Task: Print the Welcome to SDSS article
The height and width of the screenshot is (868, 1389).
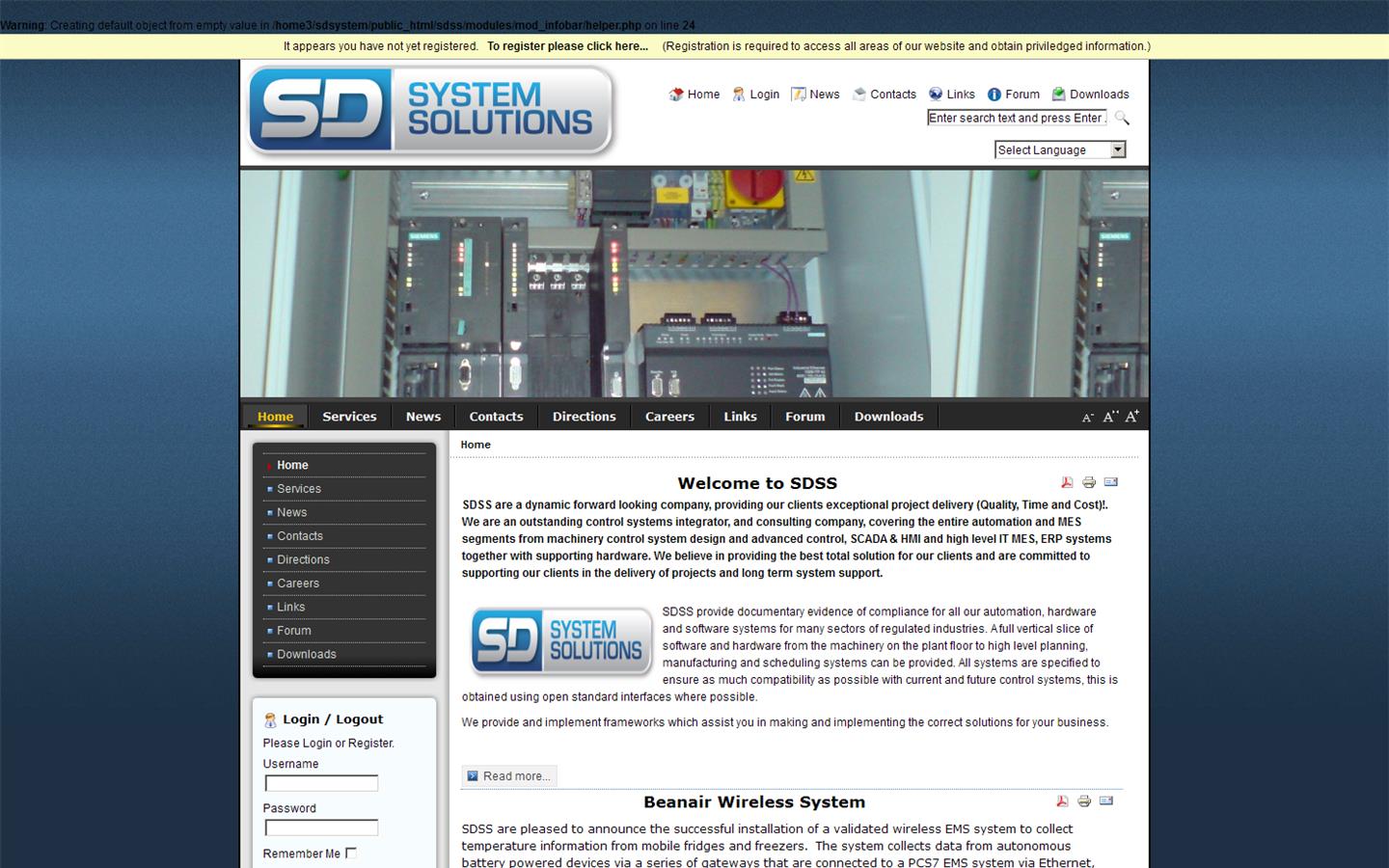Action: pyautogui.click(x=1089, y=482)
